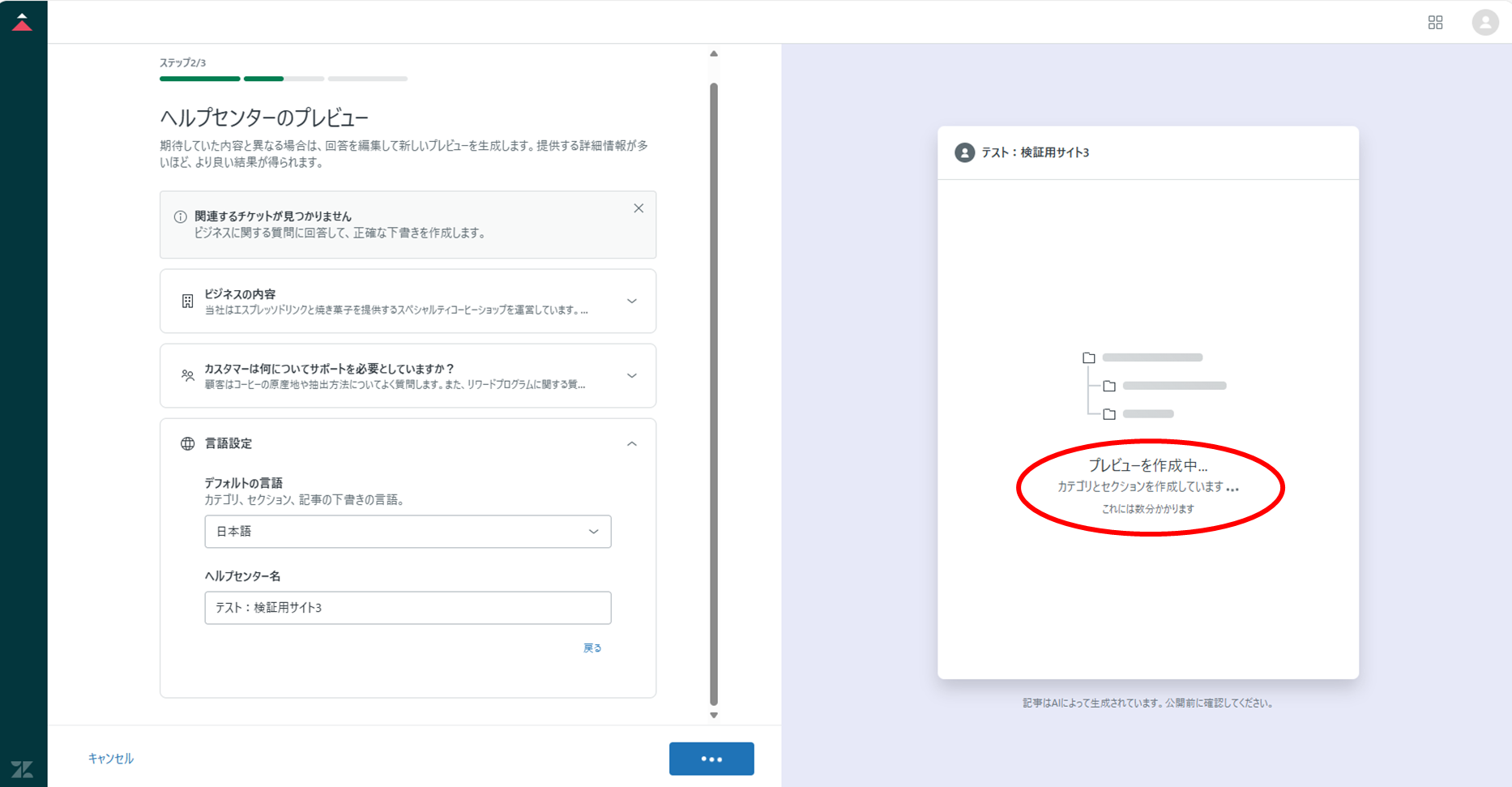Click the 戻る link
This screenshot has height=787, width=1512.
click(x=592, y=648)
